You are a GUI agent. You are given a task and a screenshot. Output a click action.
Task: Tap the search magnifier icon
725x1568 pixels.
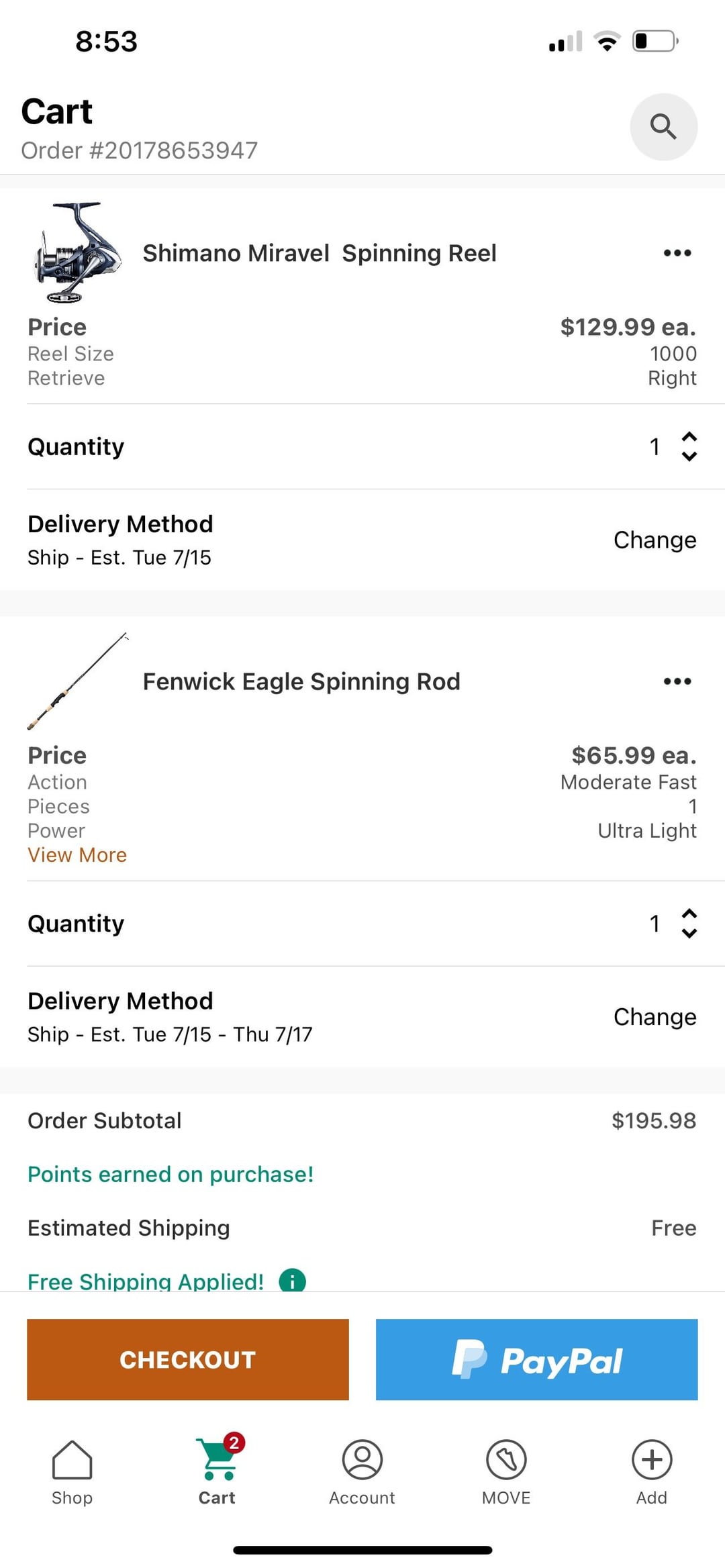pos(663,127)
